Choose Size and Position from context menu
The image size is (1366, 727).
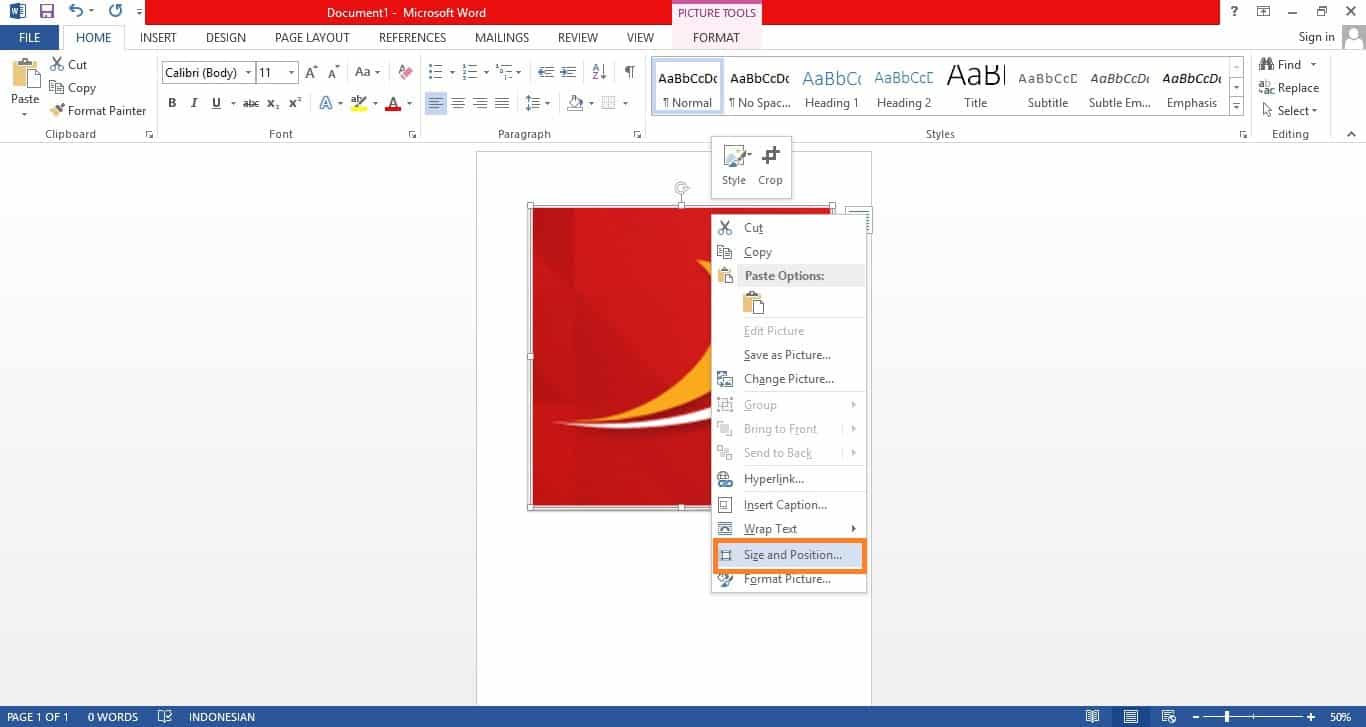tap(791, 555)
